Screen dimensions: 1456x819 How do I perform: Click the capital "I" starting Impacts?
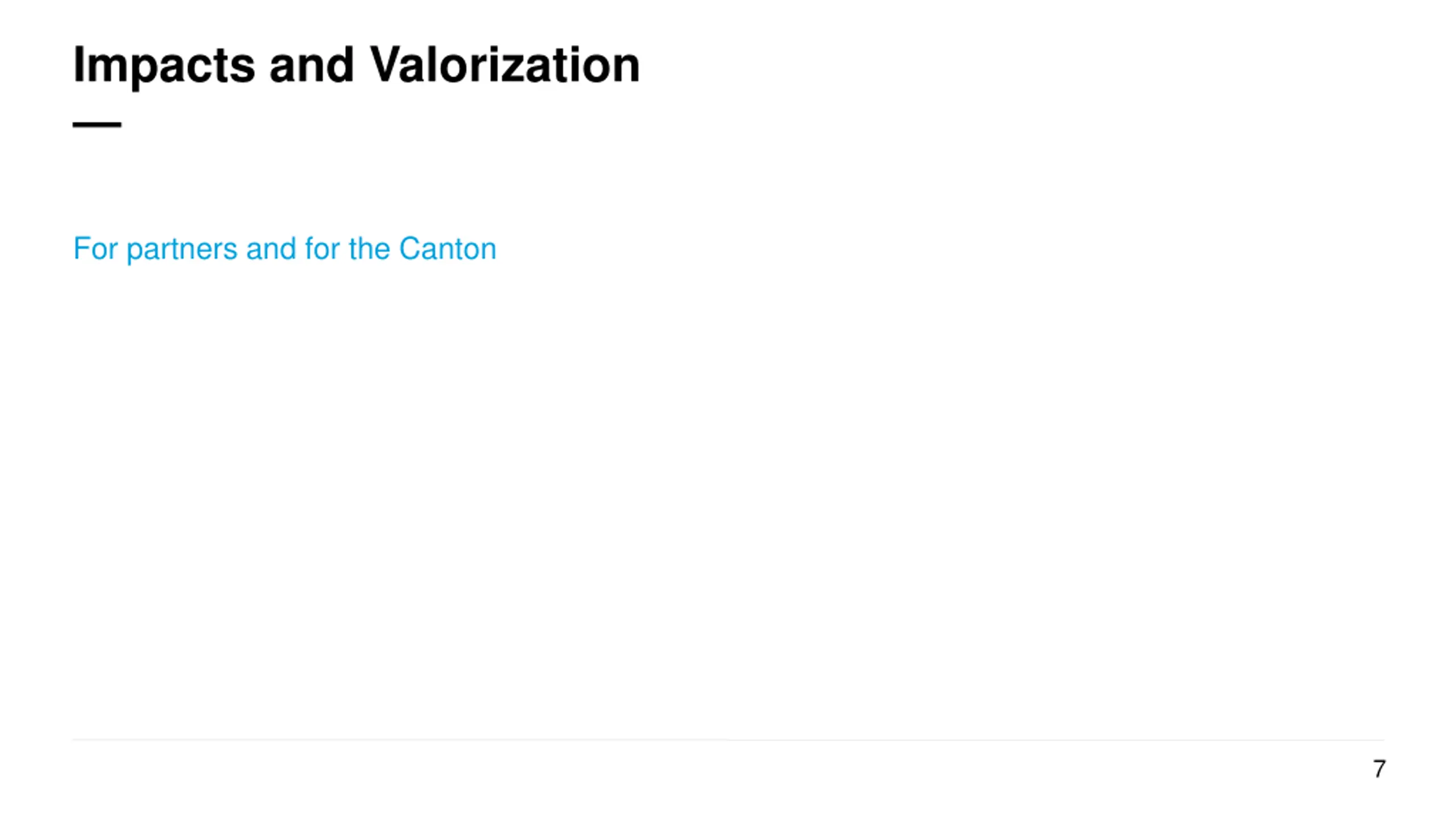pos(79,65)
